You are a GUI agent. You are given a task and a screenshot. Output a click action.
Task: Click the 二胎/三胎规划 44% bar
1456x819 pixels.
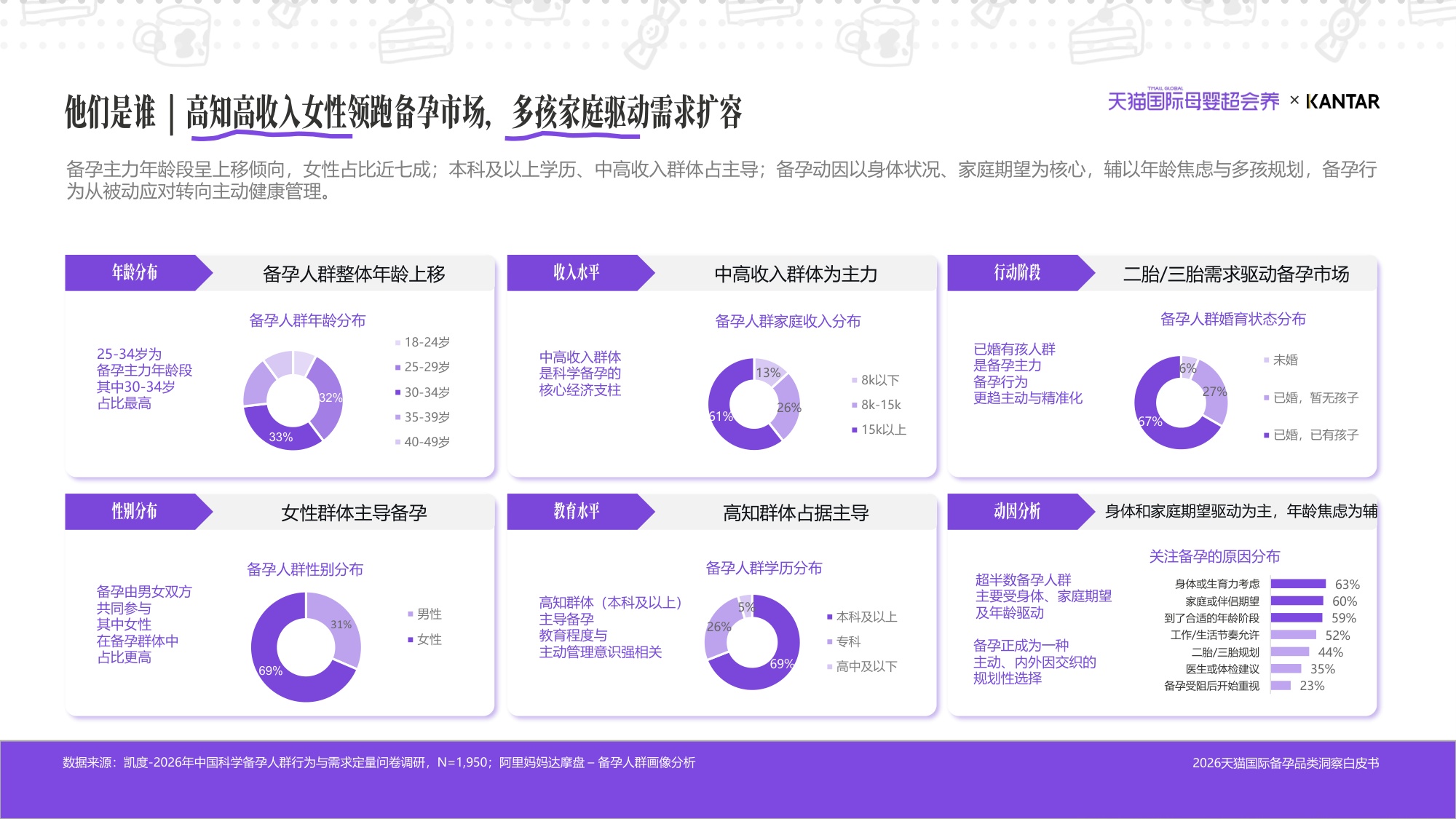coord(1290,652)
